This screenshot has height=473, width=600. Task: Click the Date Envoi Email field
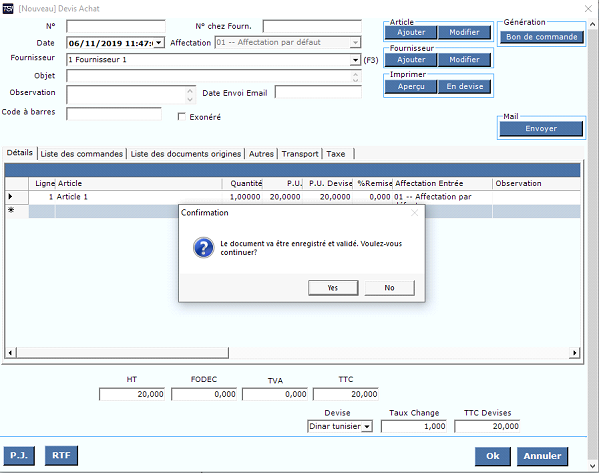point(318,92)
